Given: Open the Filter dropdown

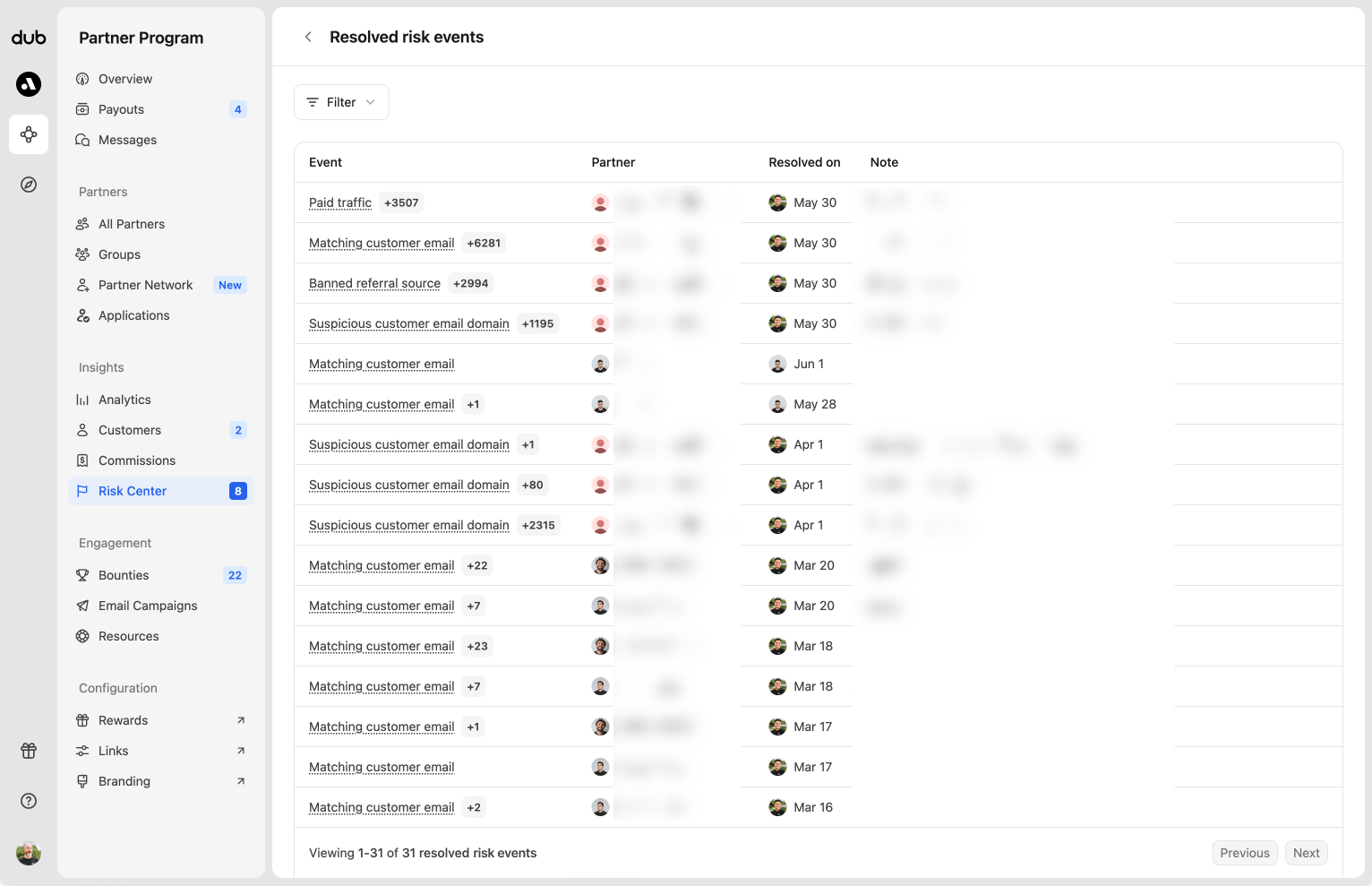Looking at the screenshot, I should click(341, 102).
